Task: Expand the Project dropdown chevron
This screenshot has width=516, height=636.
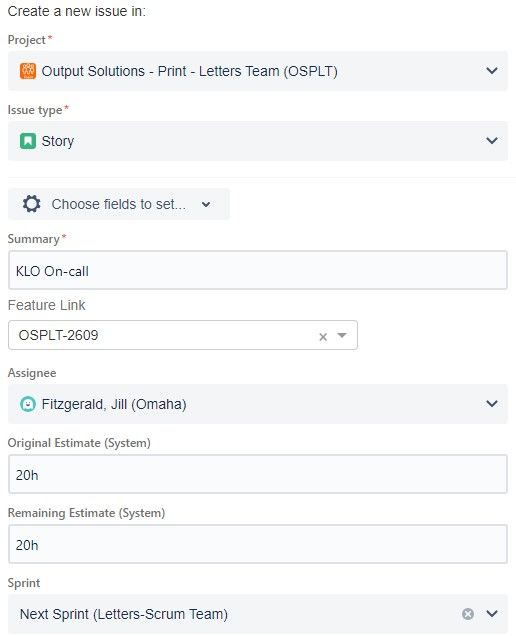Action: tap(492, 71)
